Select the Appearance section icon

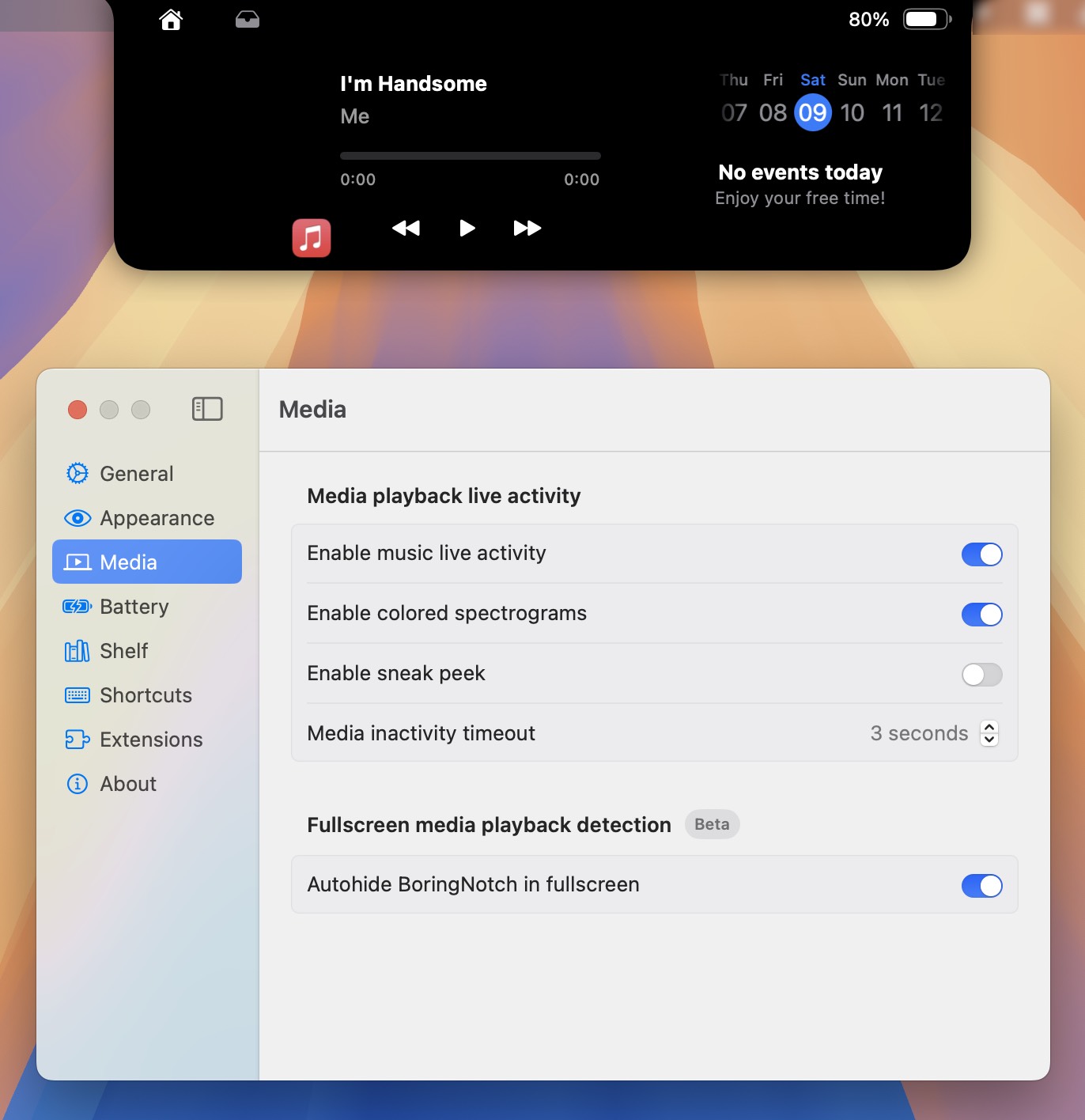77,518
